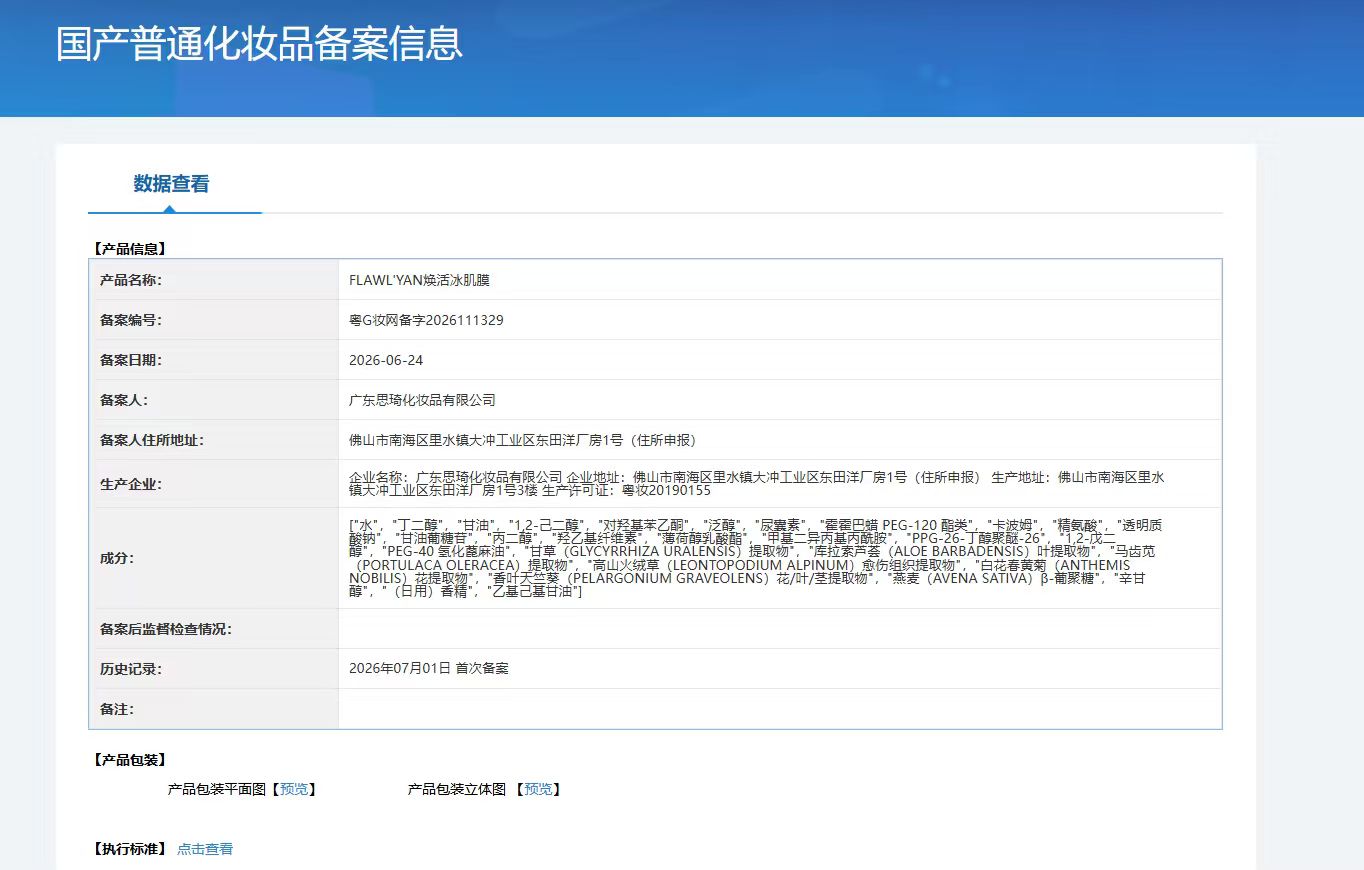Click the 备案编号 row label
This screenshot has height=870, width=1364.
(x=131, y=320)
